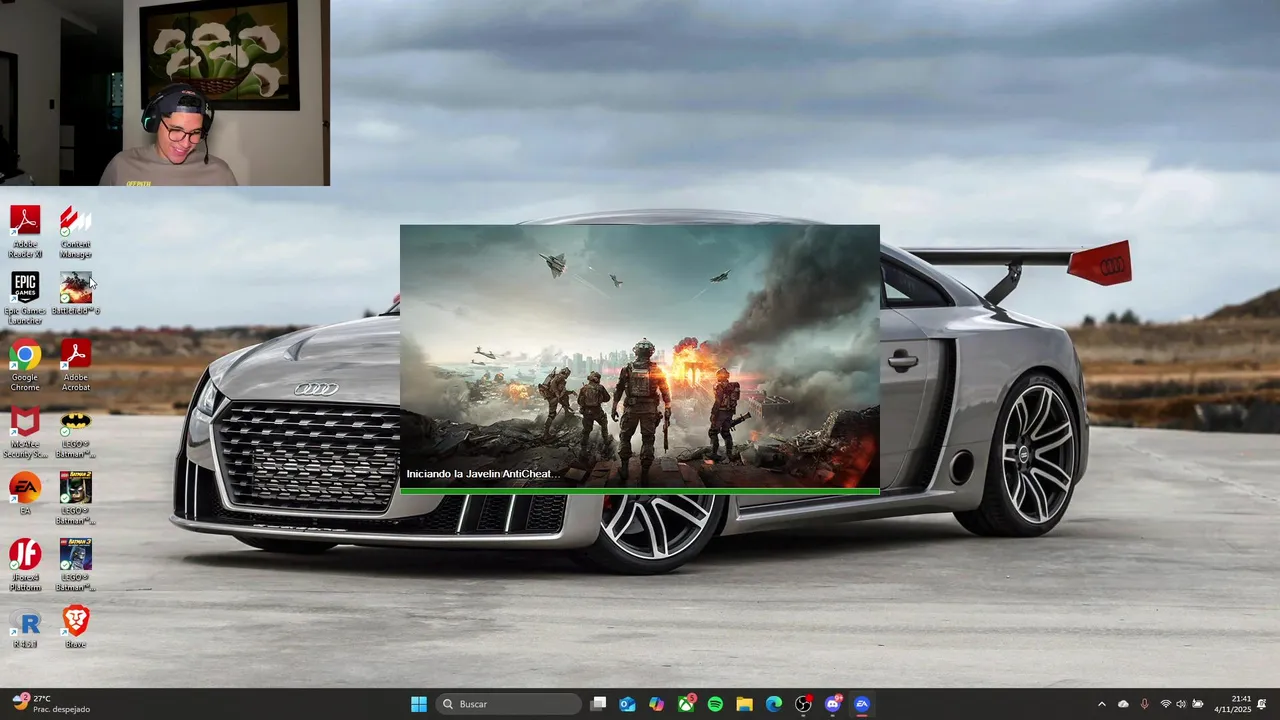This screenshot has width=1280, height=720.
Task: Open Spotify from the taskbar
Action: point(715,704)
